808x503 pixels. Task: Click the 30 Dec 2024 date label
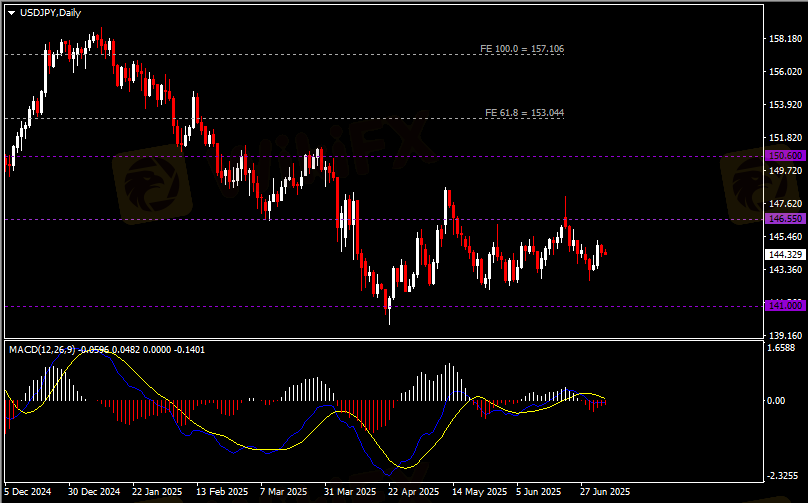(94, 492)
